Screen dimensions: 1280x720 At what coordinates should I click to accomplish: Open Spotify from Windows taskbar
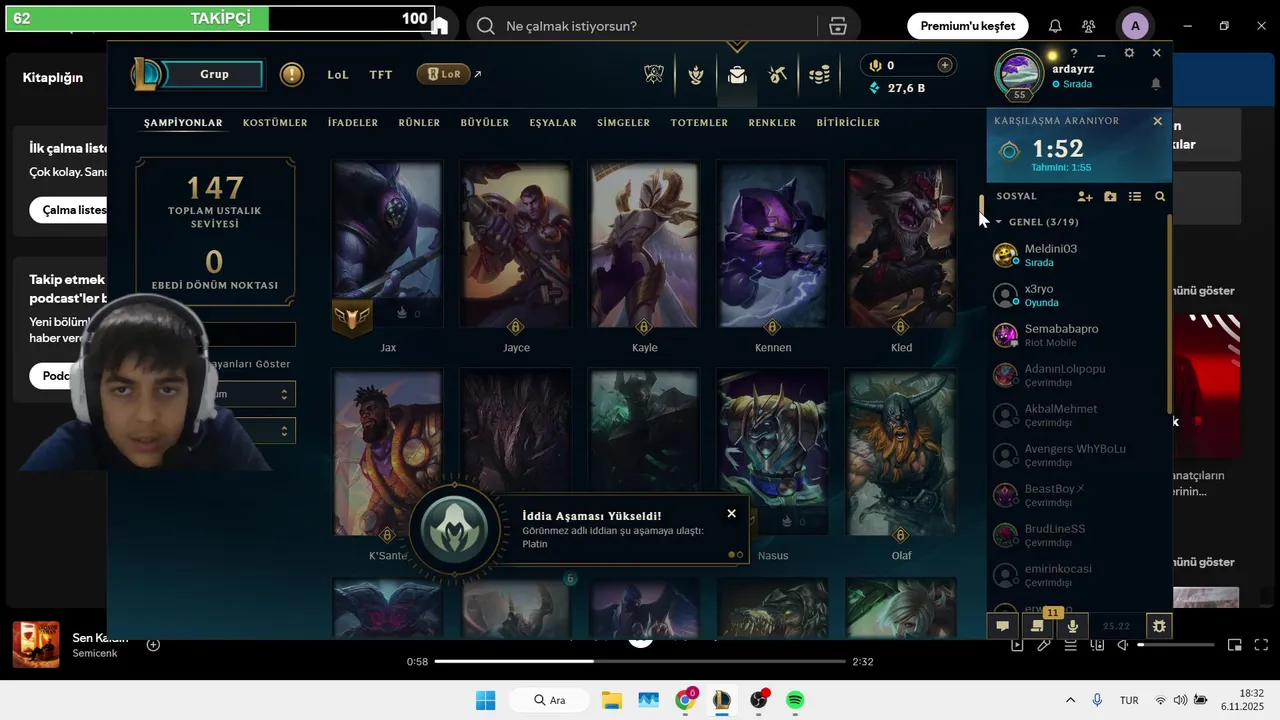(795, 700)
